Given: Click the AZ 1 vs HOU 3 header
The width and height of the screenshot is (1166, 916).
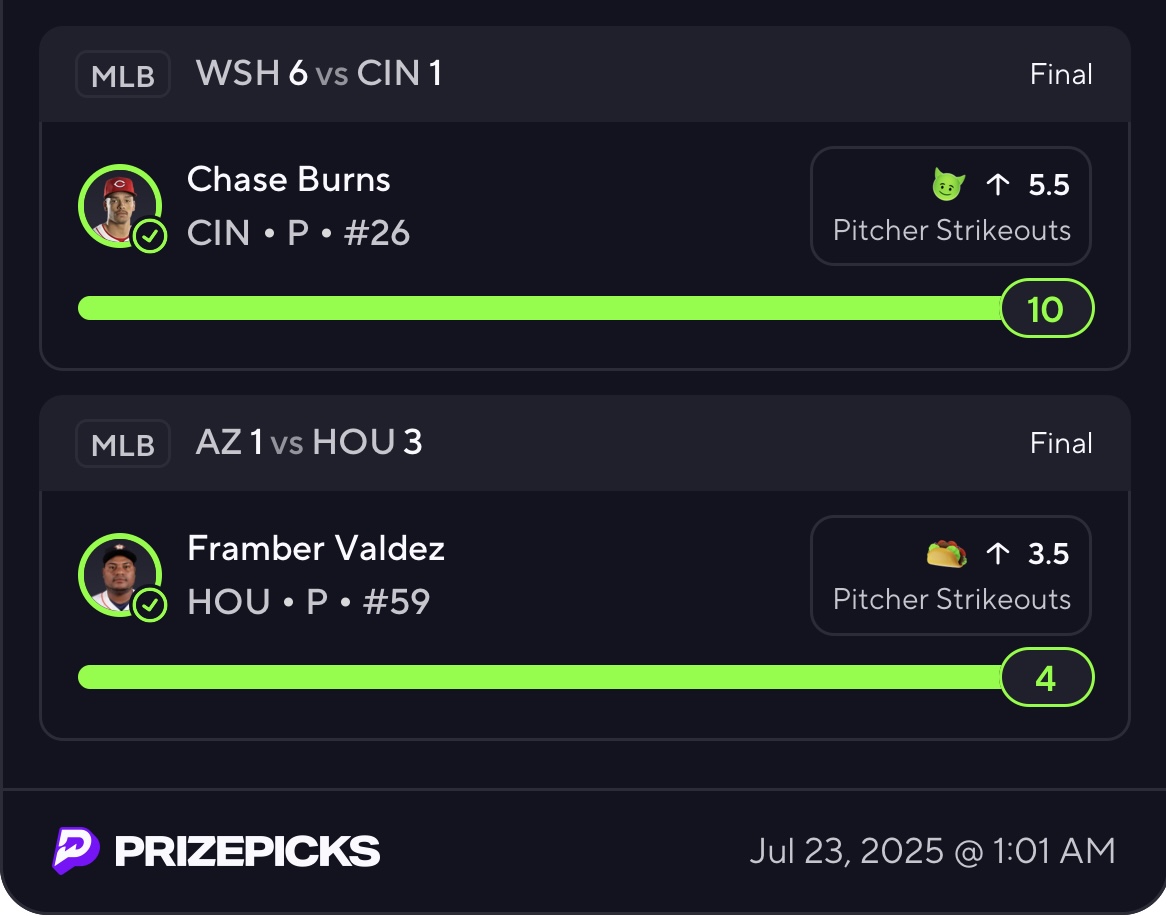Looking at the screenshot, I should [x=309, y=442].
